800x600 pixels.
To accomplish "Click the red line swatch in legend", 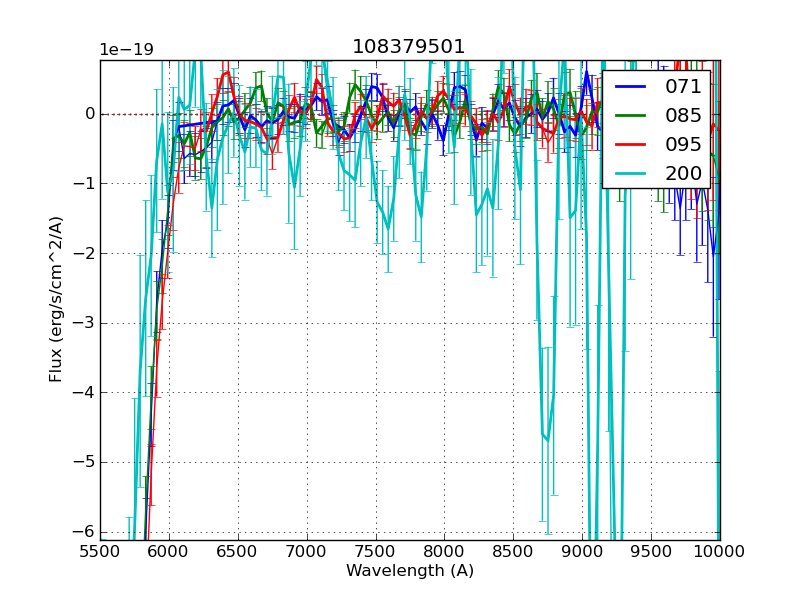I will pyautogui.click(x=630, y=145).
